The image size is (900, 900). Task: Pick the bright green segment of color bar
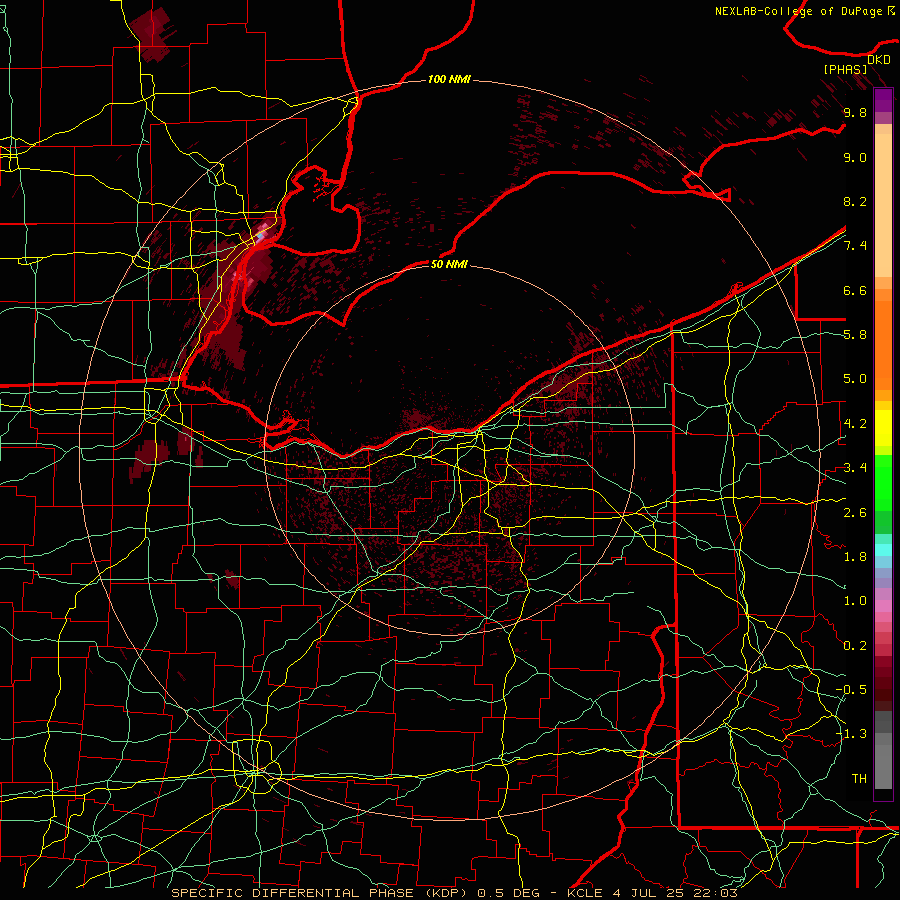click(883, 483)
